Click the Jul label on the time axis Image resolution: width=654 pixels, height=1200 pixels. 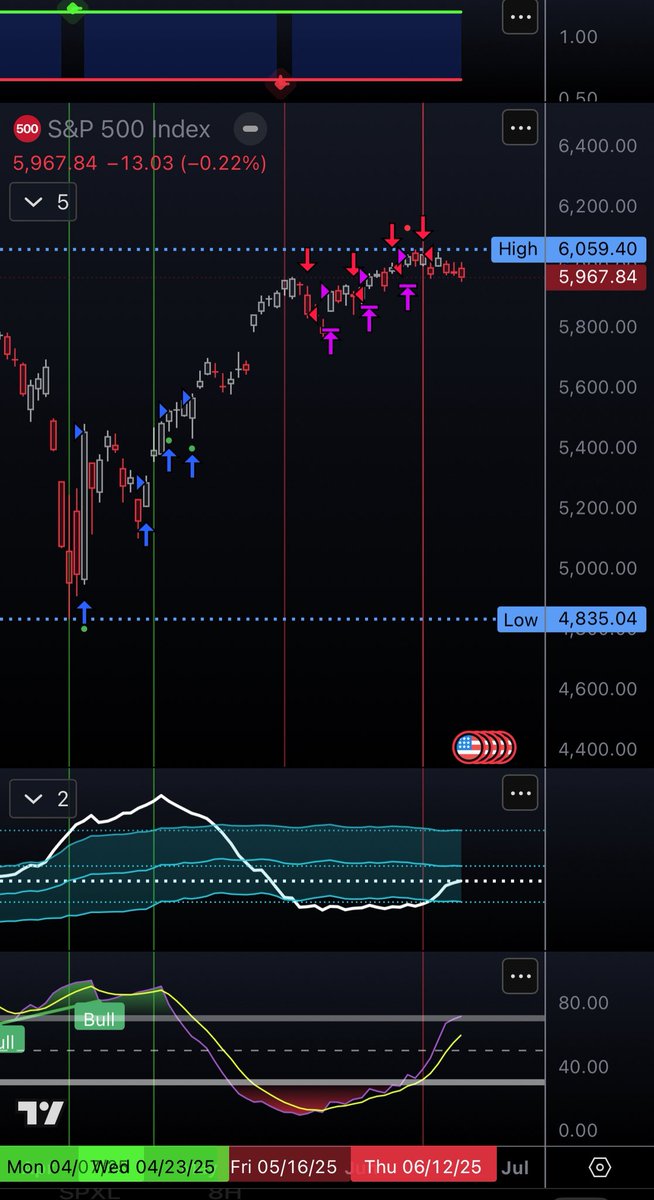pos(515,1167)
